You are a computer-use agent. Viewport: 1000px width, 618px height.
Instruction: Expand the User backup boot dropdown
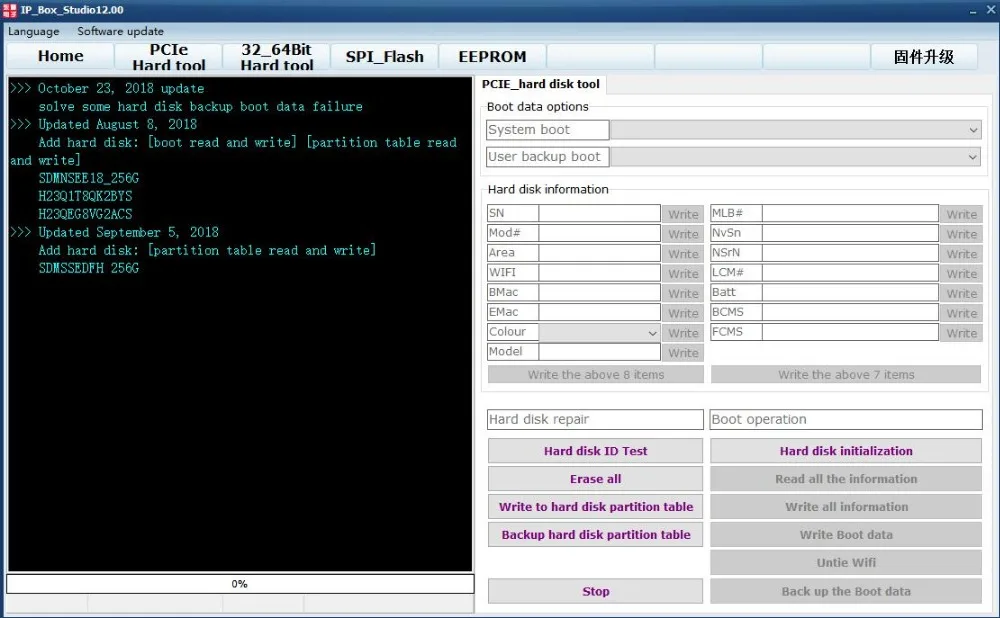point(795,157)
